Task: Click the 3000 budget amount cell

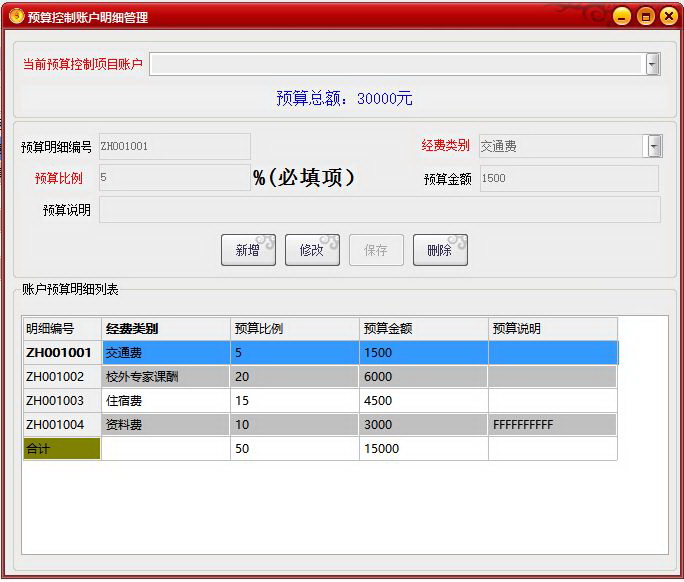Action: pyautogui.click(x=424, y=425)
